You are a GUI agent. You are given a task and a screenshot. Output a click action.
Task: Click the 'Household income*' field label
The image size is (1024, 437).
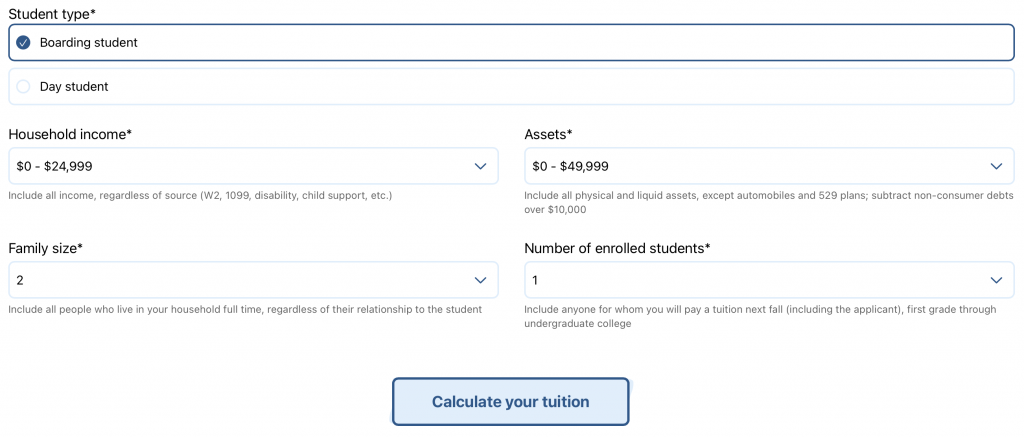[x=70, y=134]
